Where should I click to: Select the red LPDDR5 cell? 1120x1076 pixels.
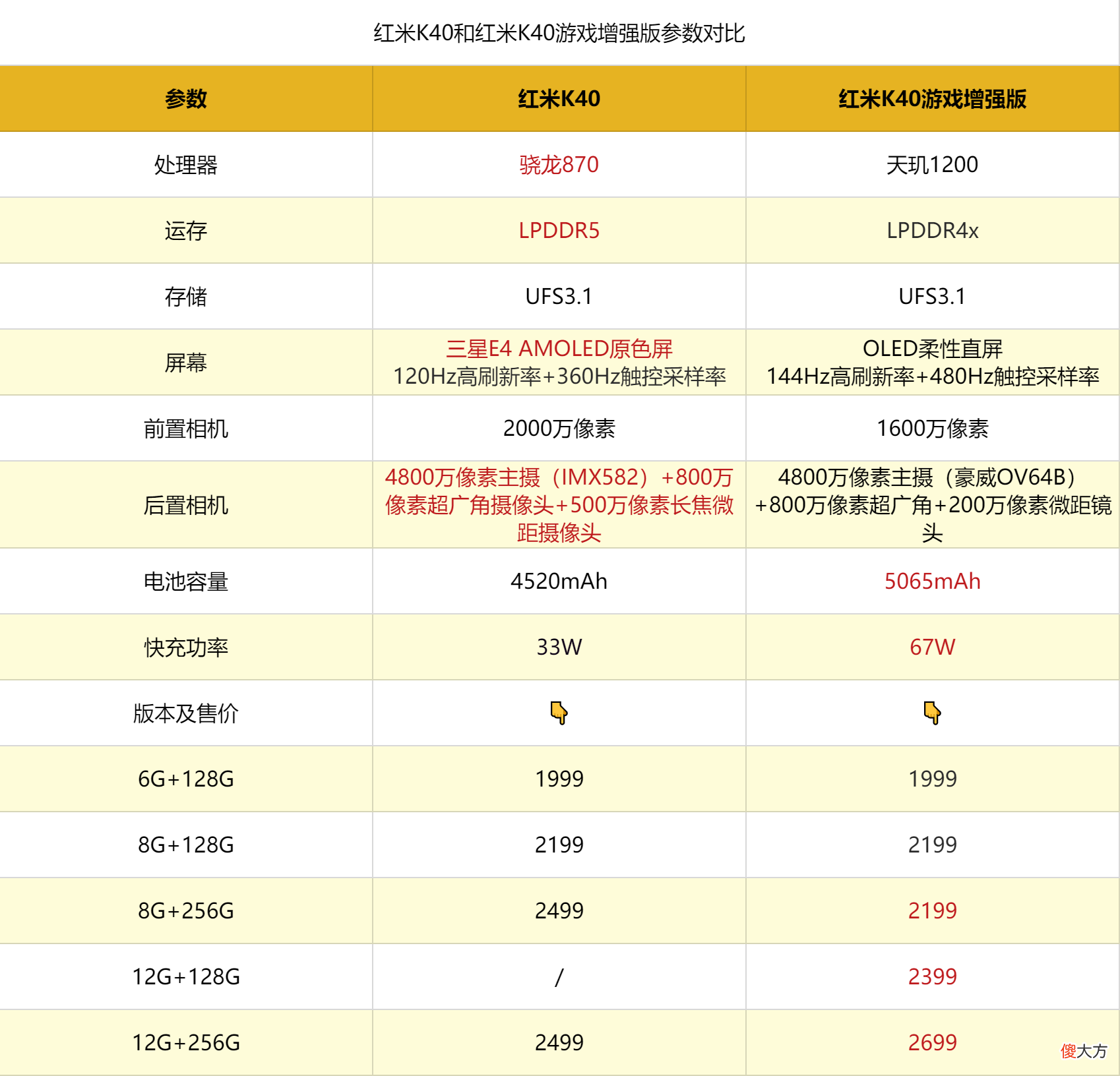point(559,231)
